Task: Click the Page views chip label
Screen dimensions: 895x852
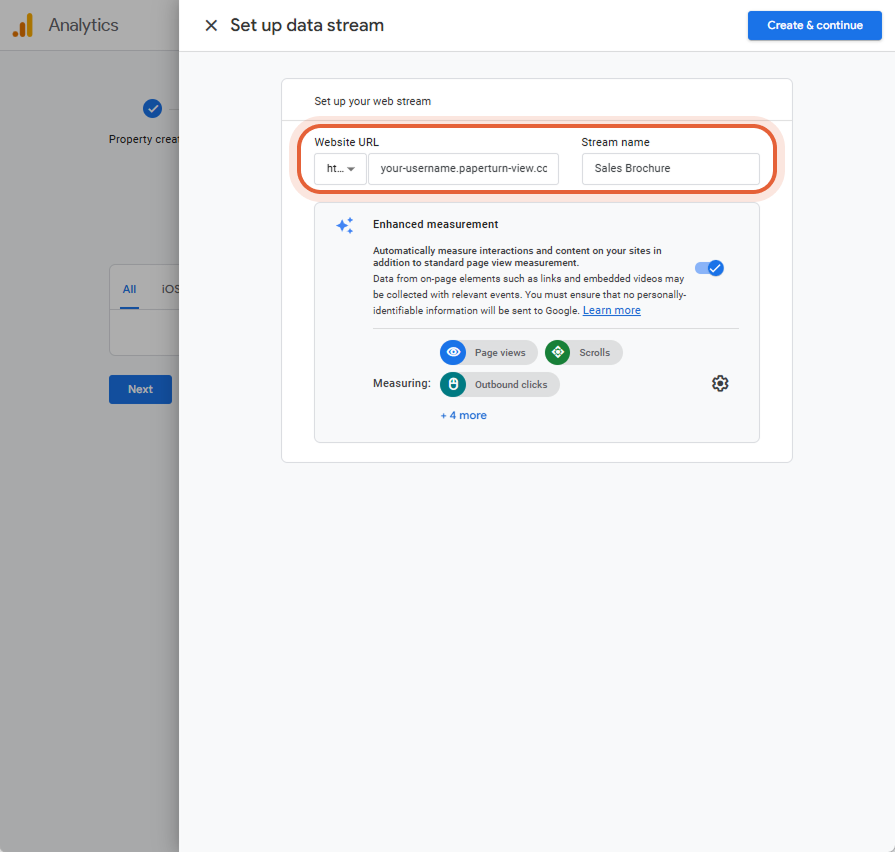Action: point(500,353)
